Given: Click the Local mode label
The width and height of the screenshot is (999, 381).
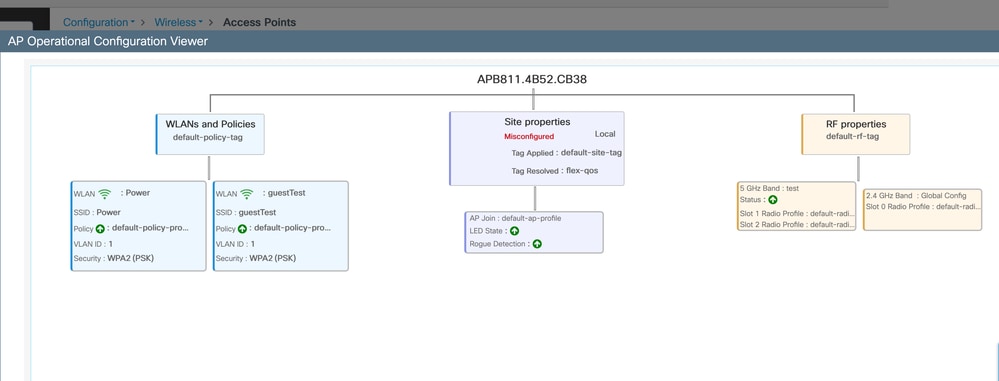Looking at the screenshot, I should (605, 134).
